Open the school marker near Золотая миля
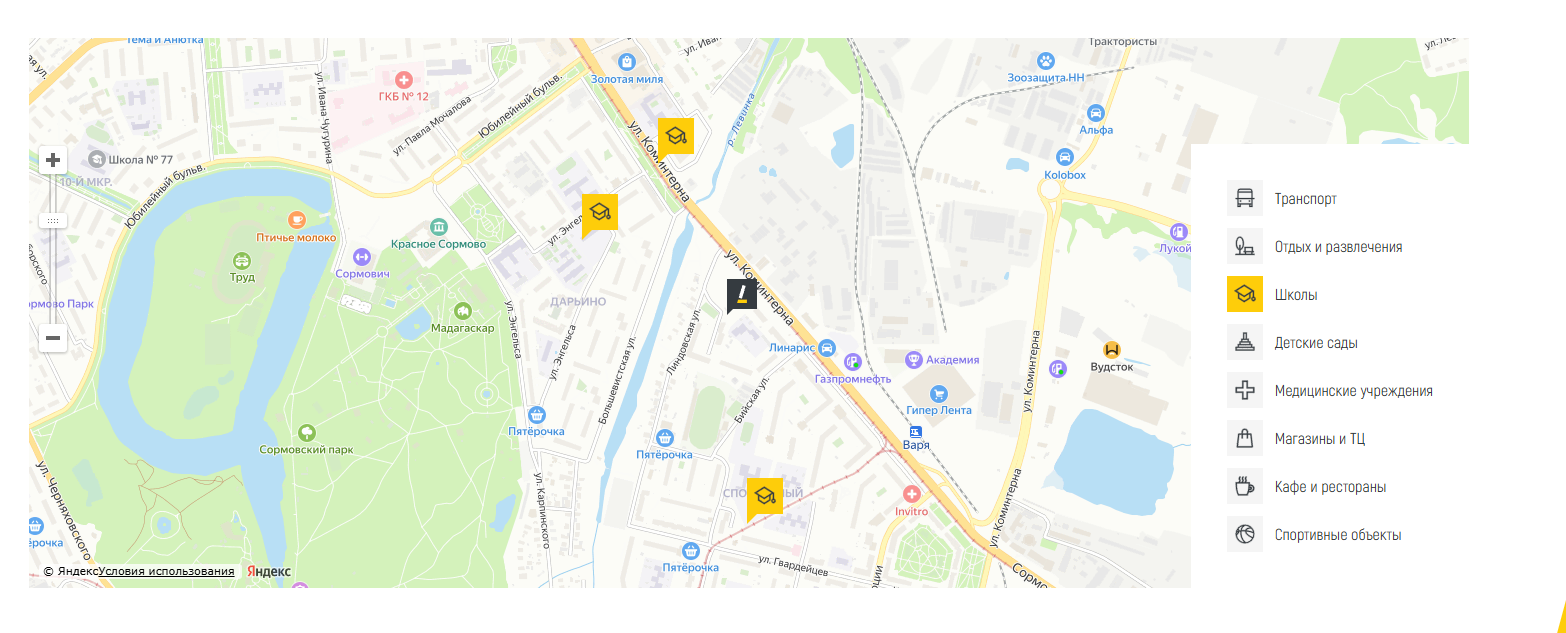This screenshot has width=1566, height=633. coord(675,135)
